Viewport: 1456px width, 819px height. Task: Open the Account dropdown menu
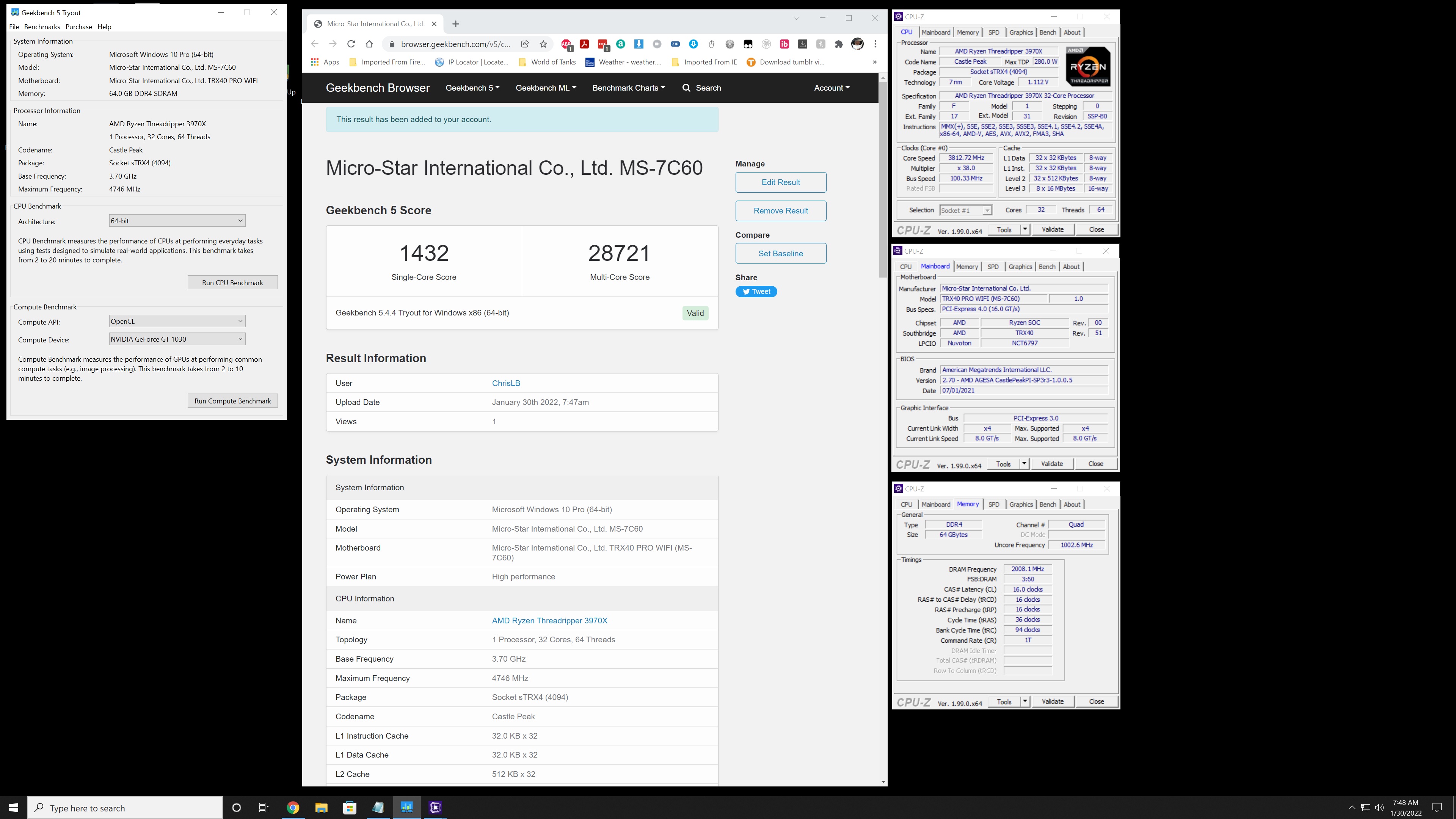coord(832,88)
